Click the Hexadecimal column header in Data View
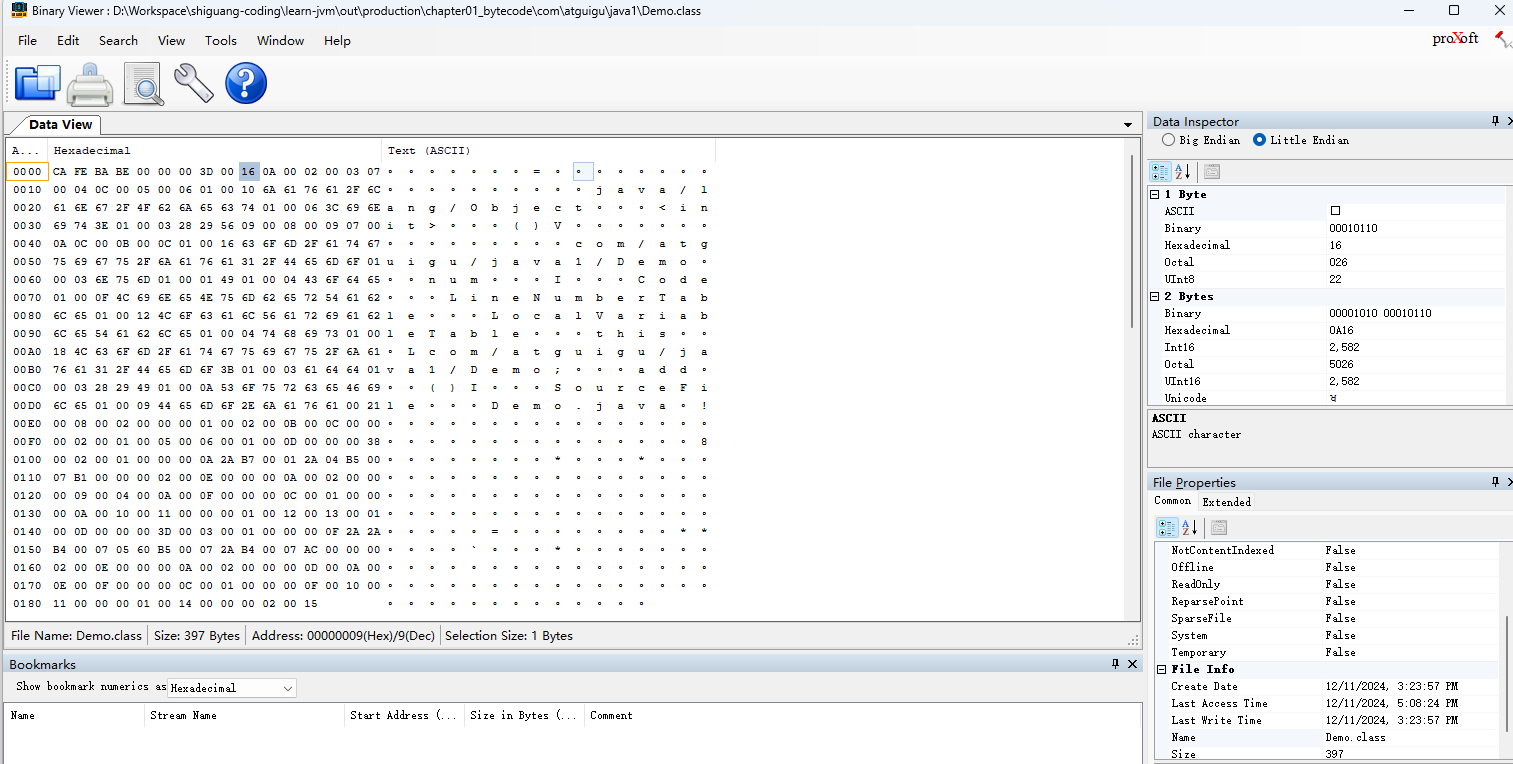 tap(214, 150)
